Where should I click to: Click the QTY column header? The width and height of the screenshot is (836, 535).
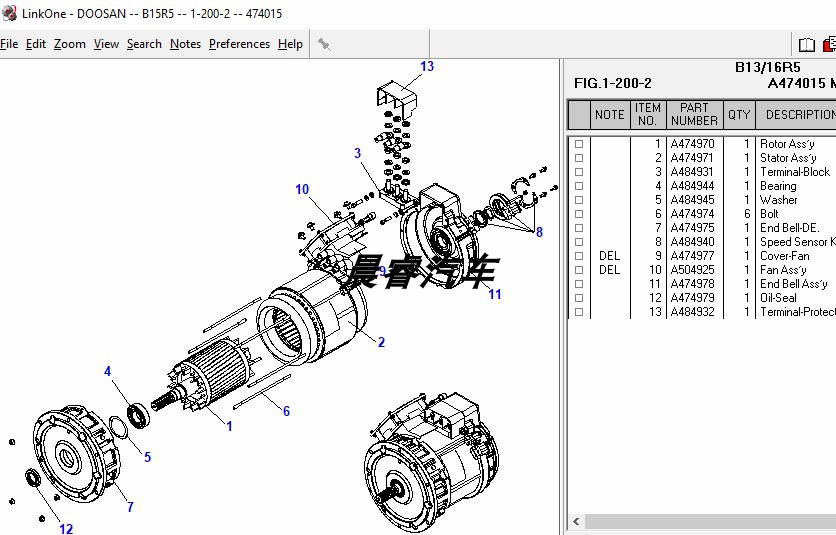(x=739, y=115)
